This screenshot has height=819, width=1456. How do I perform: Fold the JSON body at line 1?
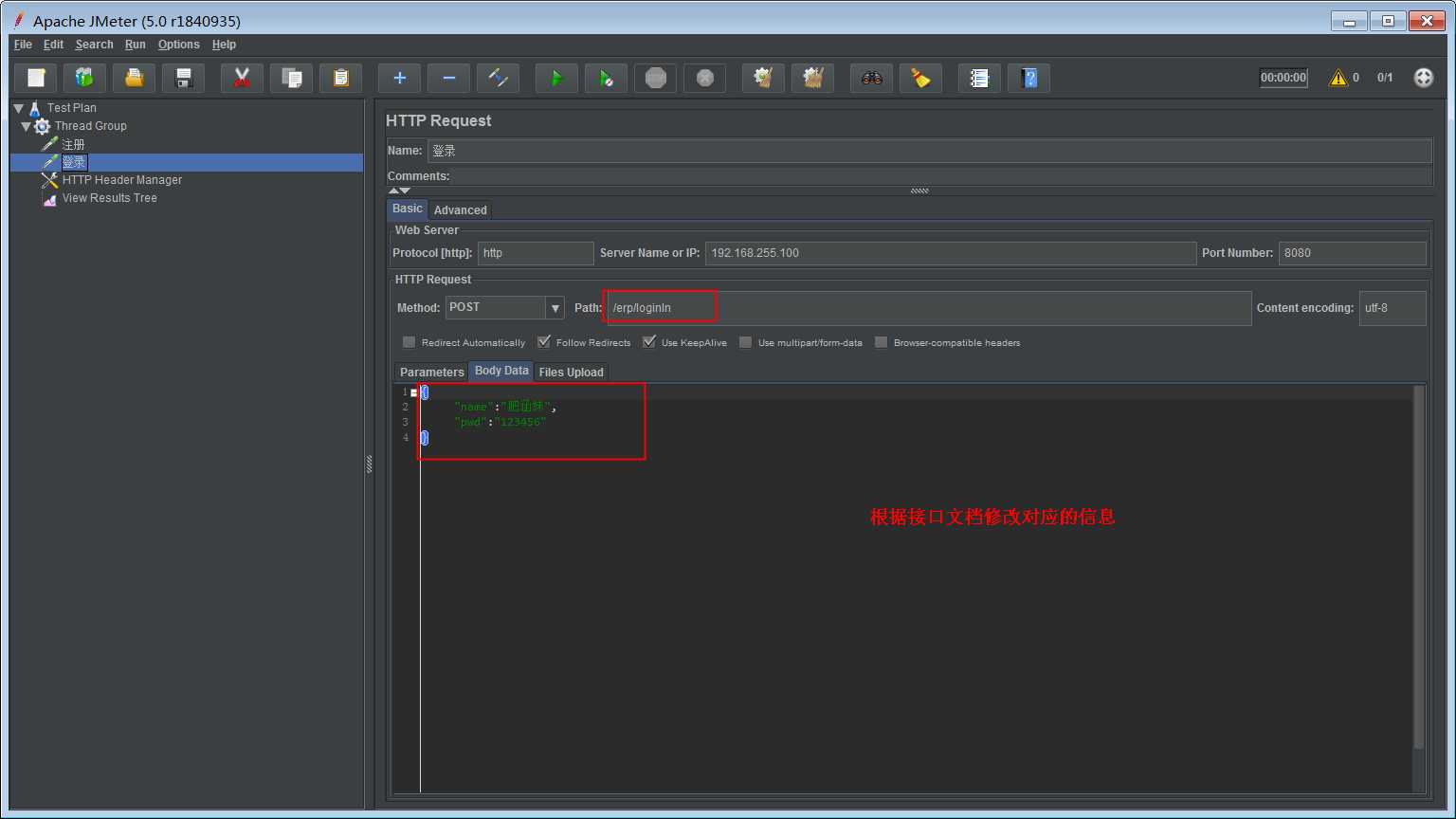point(414,392)
